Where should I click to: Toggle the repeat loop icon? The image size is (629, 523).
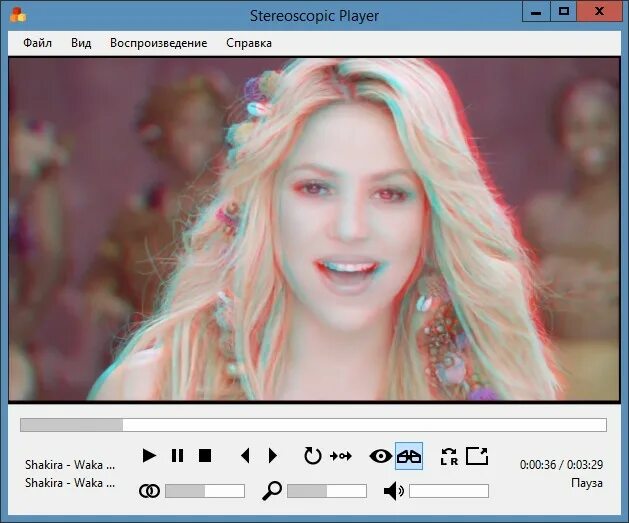tap(312, 456)
